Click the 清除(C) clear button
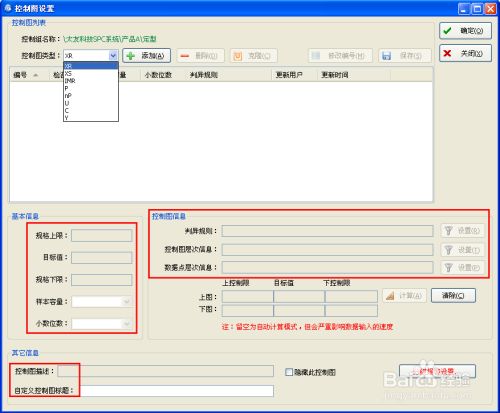The width and height of the screenshot is (500, 413). point(453,296)
